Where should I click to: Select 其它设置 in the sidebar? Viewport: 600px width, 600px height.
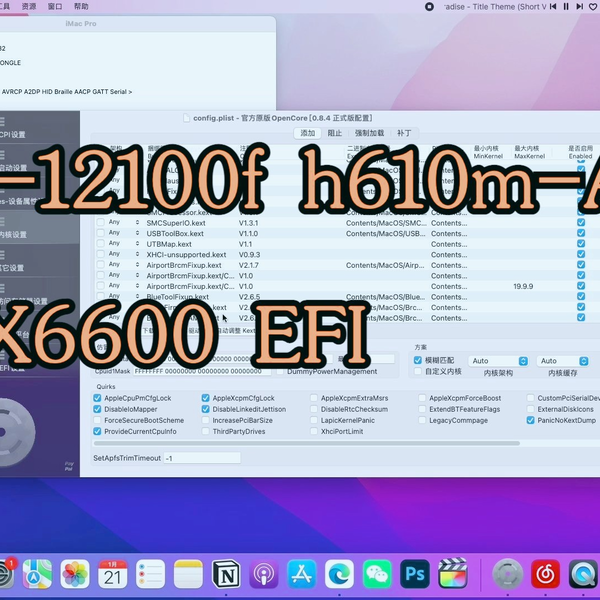pyautogui.click(x=38, y=262)
